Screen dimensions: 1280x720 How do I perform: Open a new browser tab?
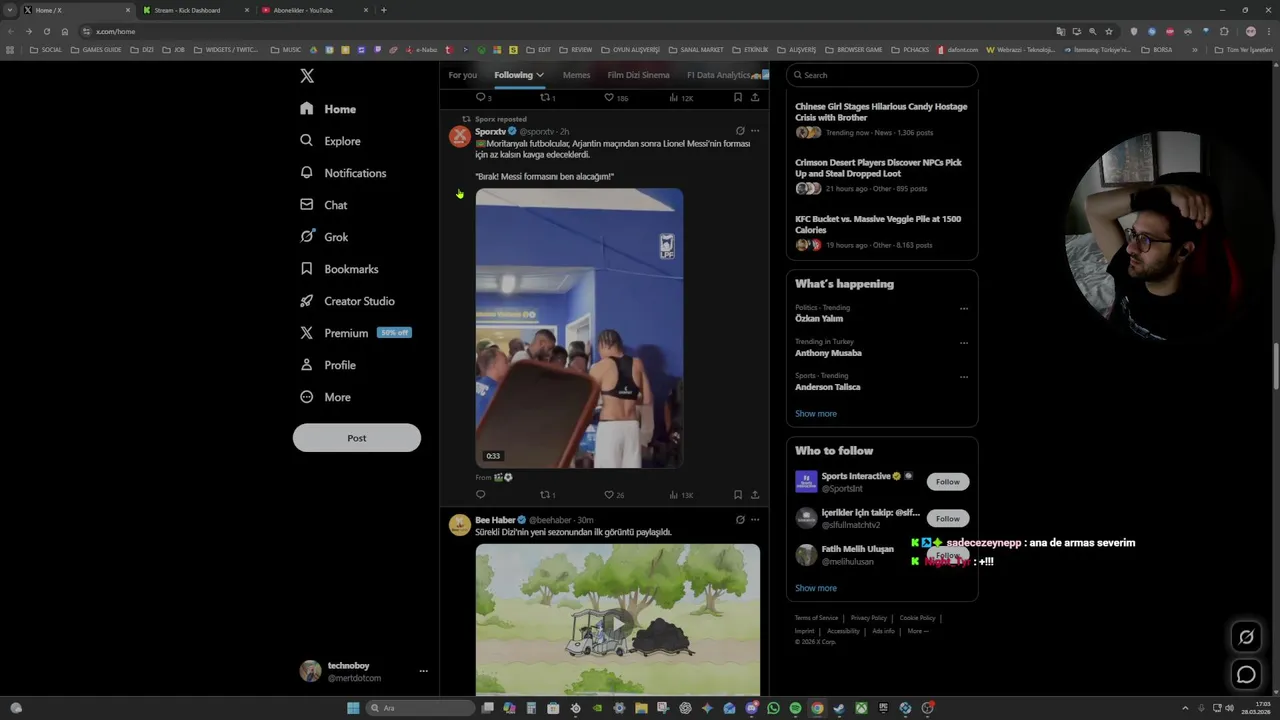384,10
